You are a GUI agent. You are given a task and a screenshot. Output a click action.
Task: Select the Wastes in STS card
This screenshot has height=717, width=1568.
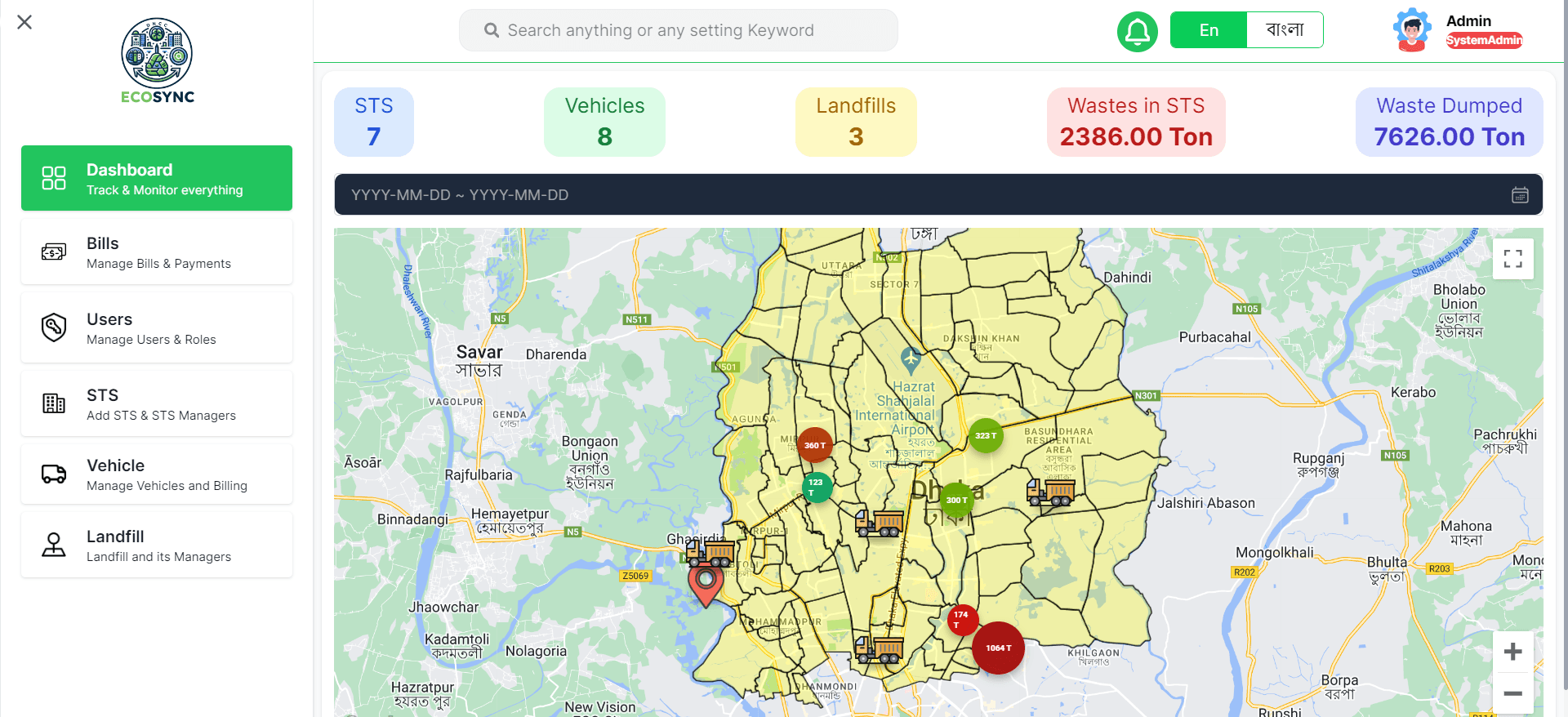pyautogui.click(x=1136, y=122)
